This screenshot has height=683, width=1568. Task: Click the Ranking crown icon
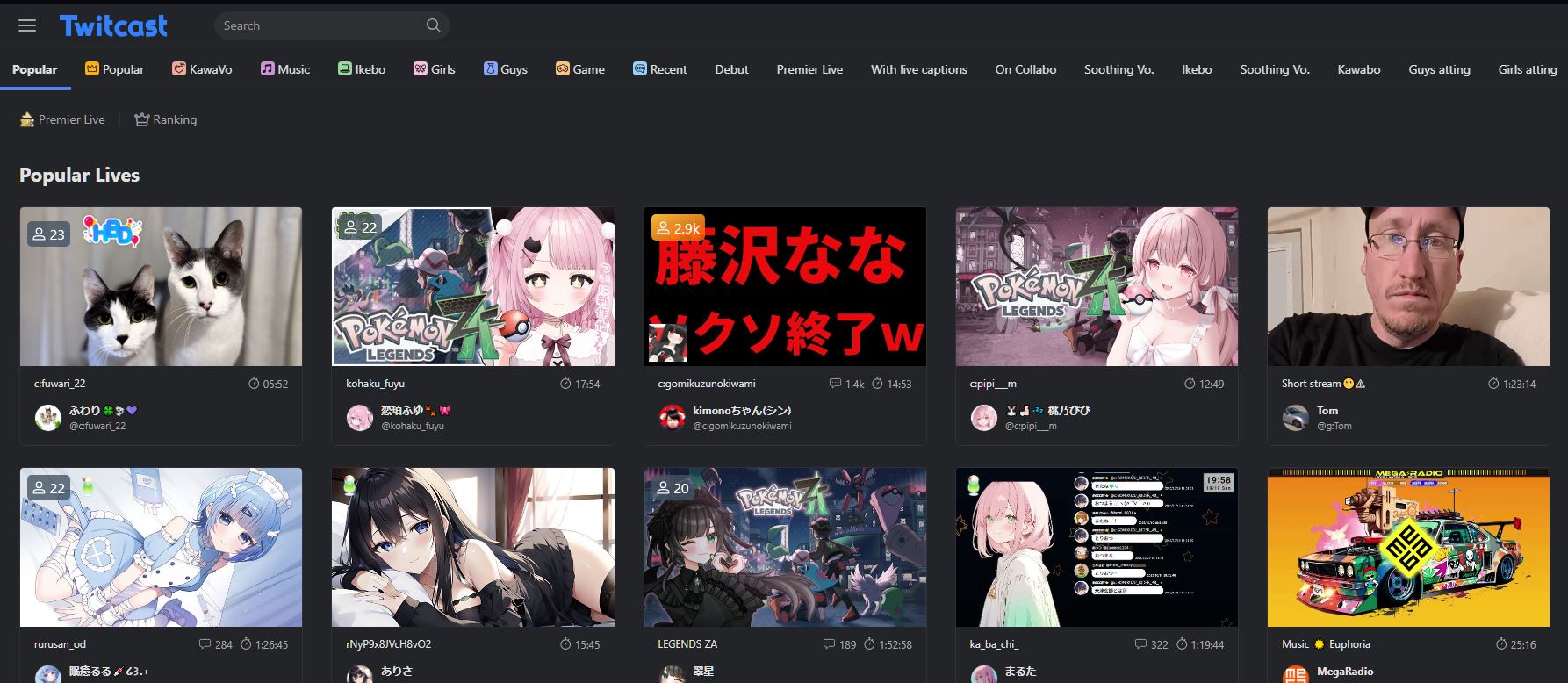click(x=141, y=119)
